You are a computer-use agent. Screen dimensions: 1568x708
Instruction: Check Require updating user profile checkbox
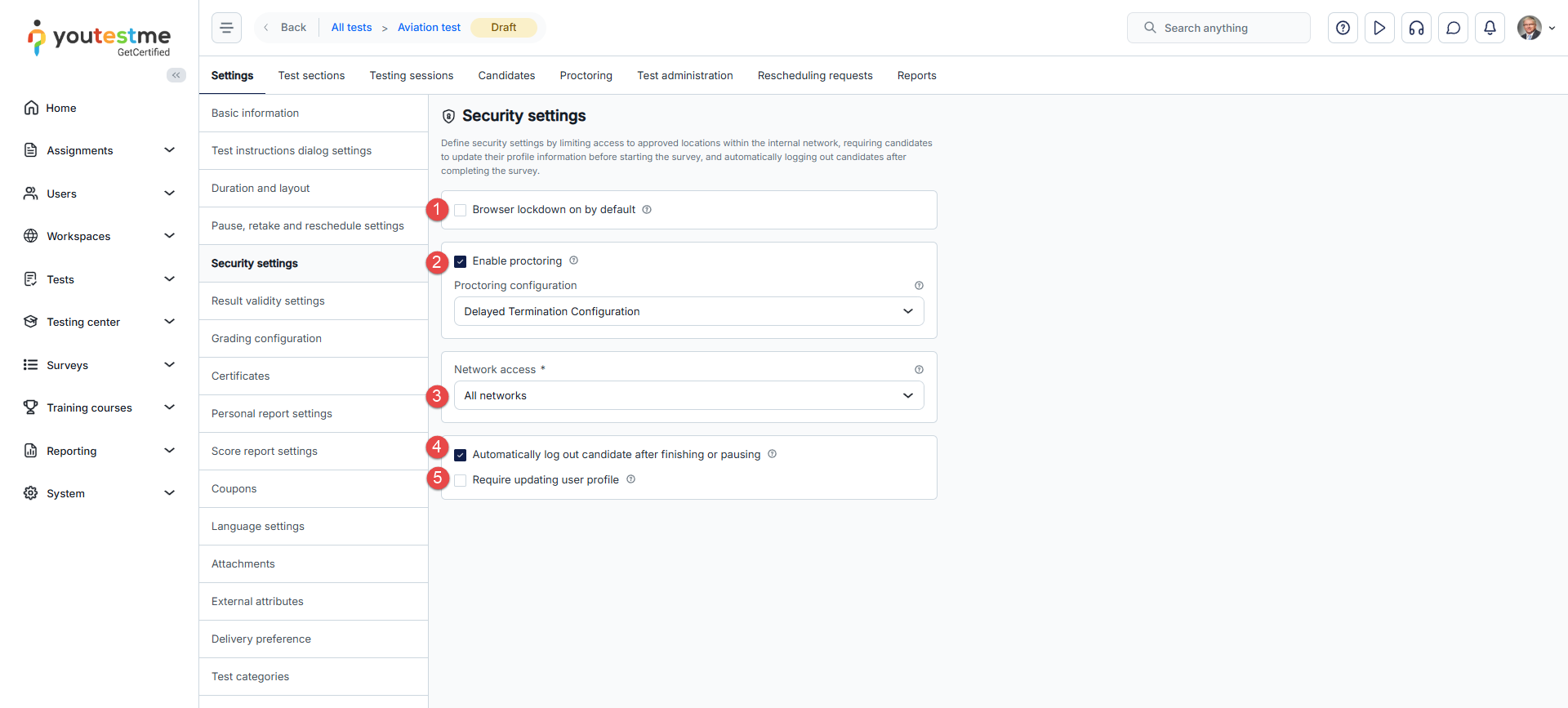pos(461,480)
